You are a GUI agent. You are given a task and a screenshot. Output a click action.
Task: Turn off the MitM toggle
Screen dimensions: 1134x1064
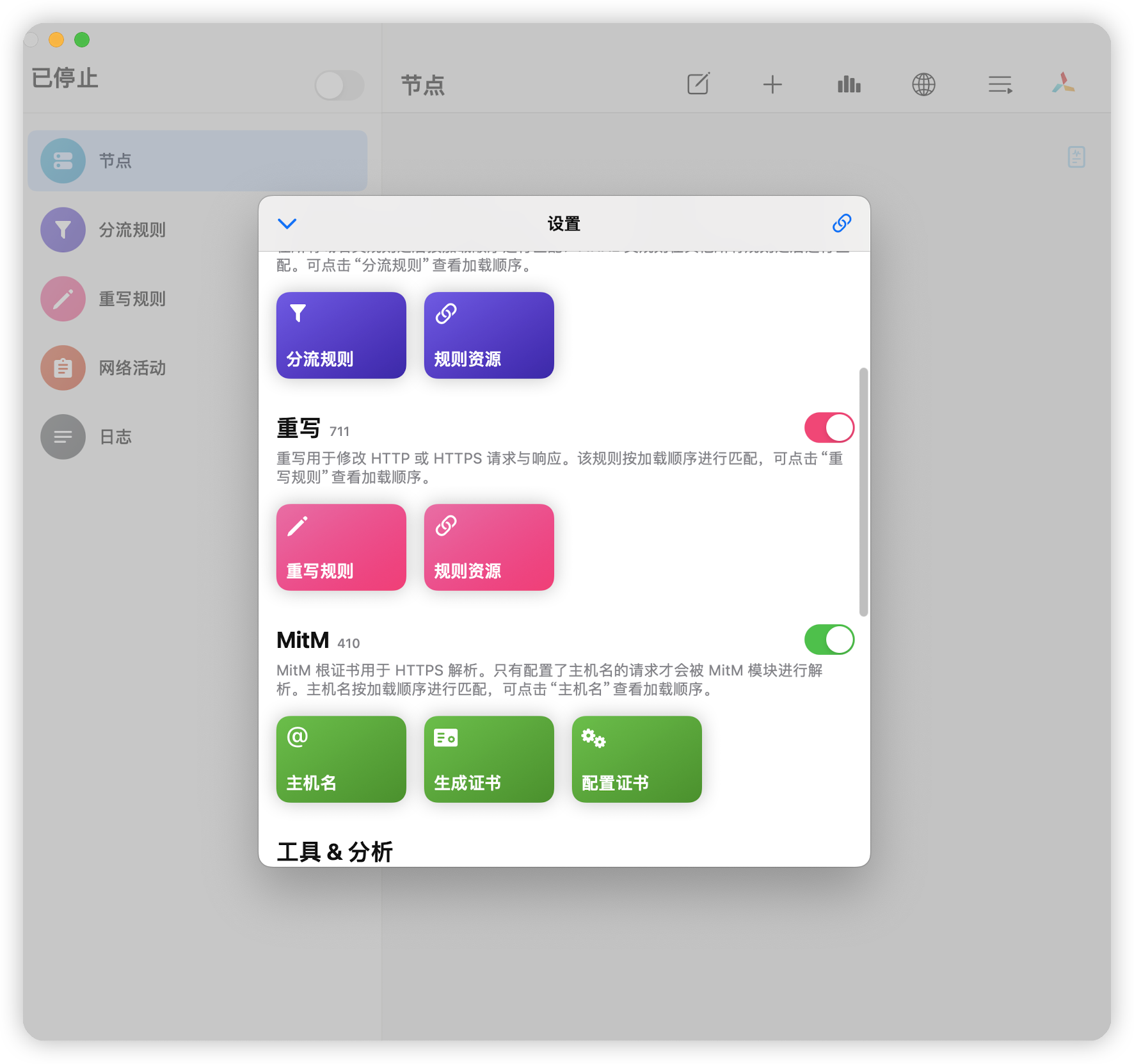(829, 640)
